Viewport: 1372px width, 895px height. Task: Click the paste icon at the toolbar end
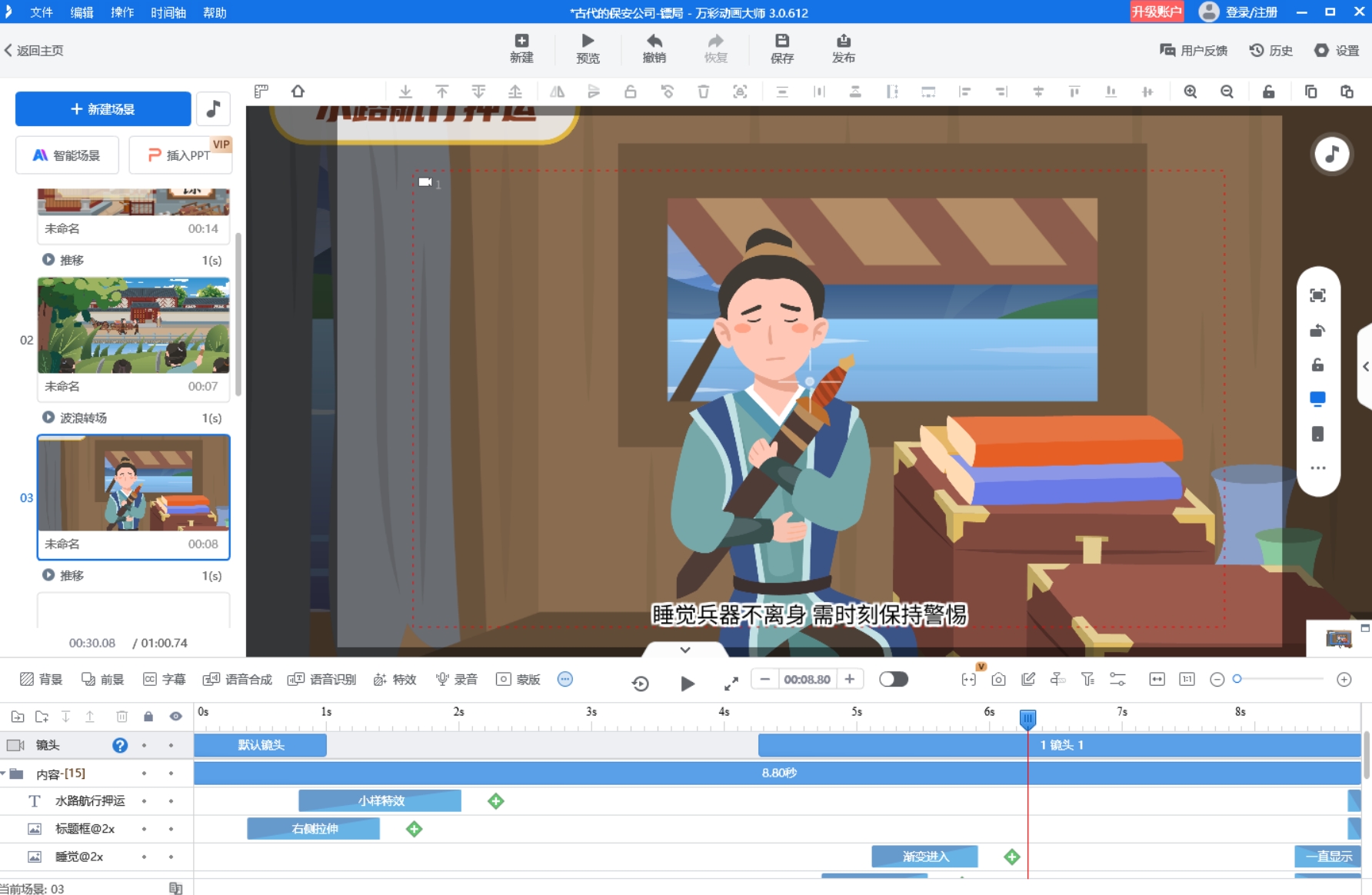1347,91
